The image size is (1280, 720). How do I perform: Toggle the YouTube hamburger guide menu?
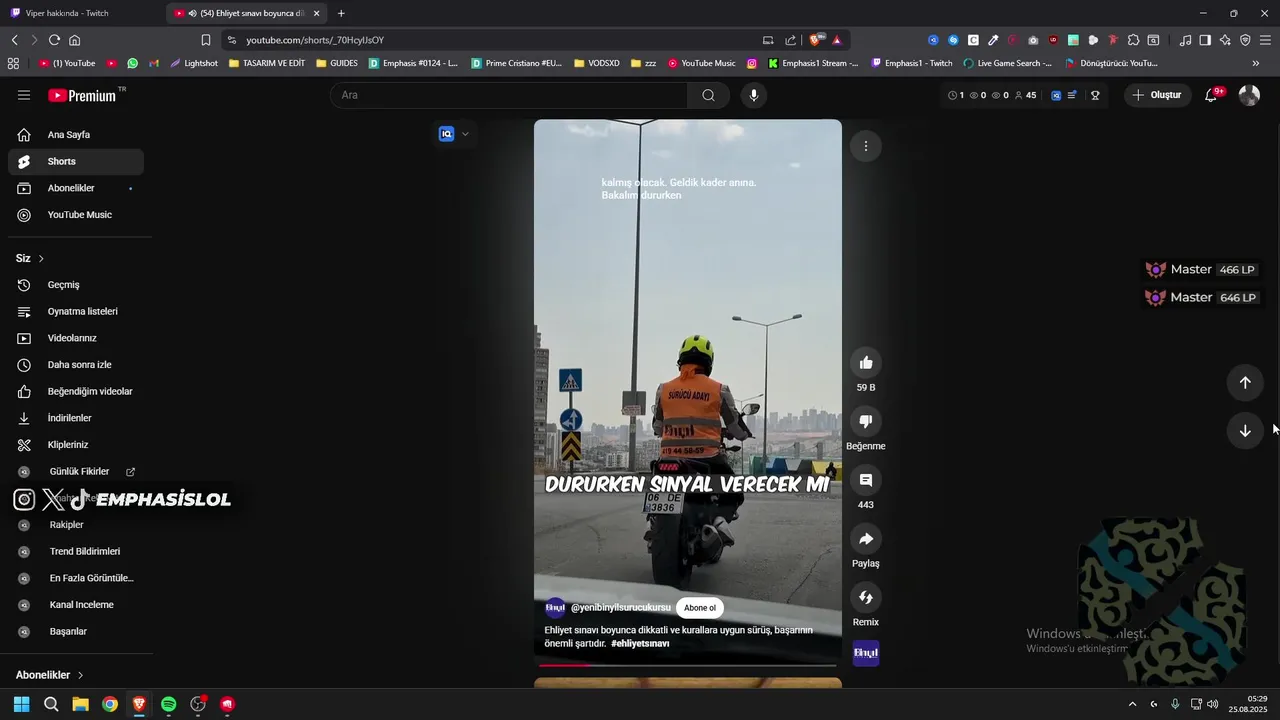click(24, 95)
